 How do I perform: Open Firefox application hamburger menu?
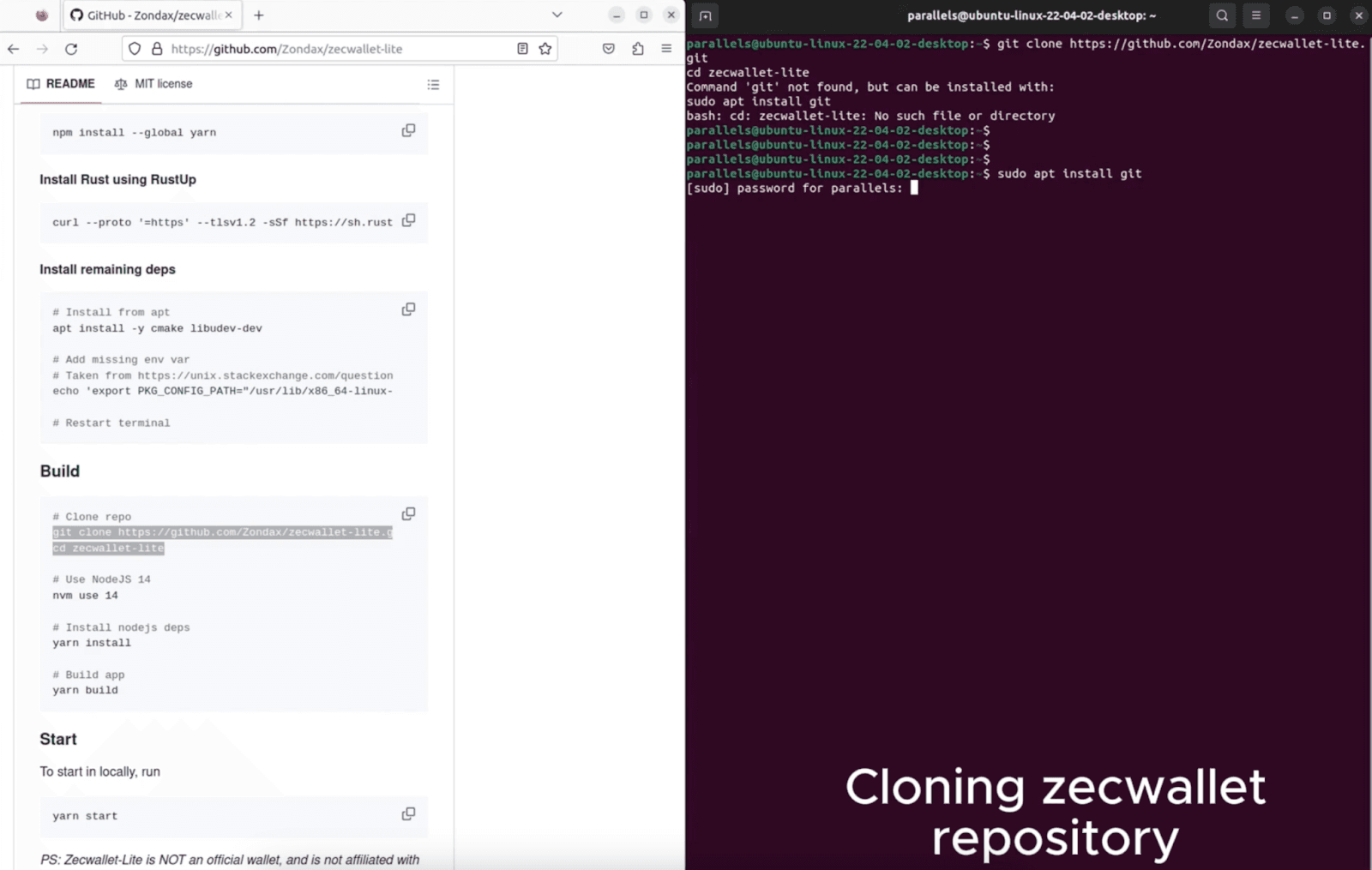pos(666,49)
